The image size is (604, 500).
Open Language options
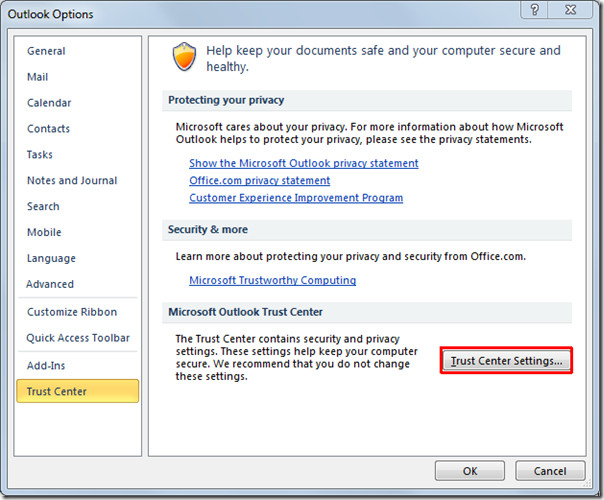click(x=51, y=258)
